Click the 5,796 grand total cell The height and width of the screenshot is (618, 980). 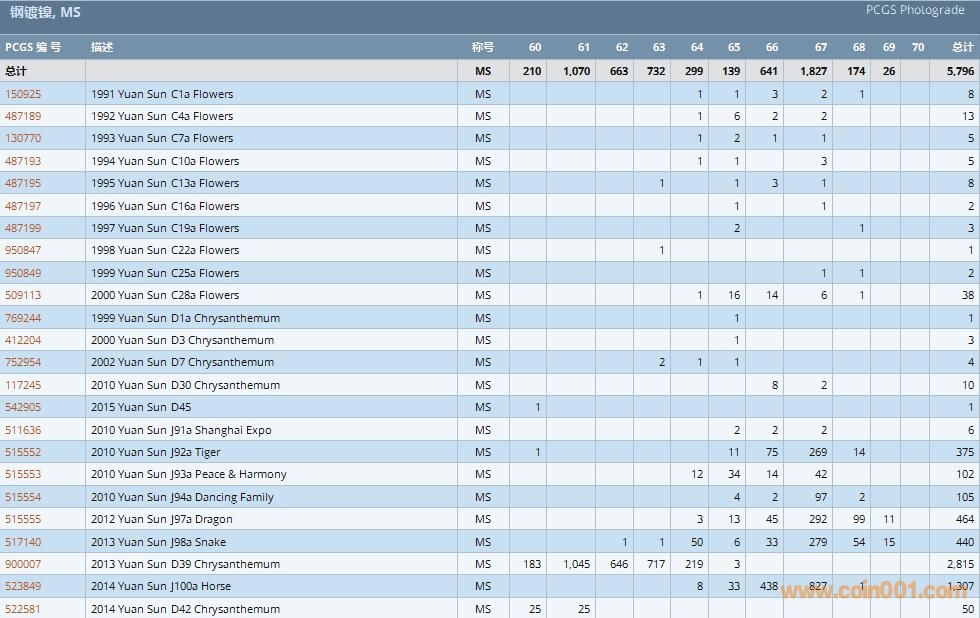point(959,71)
